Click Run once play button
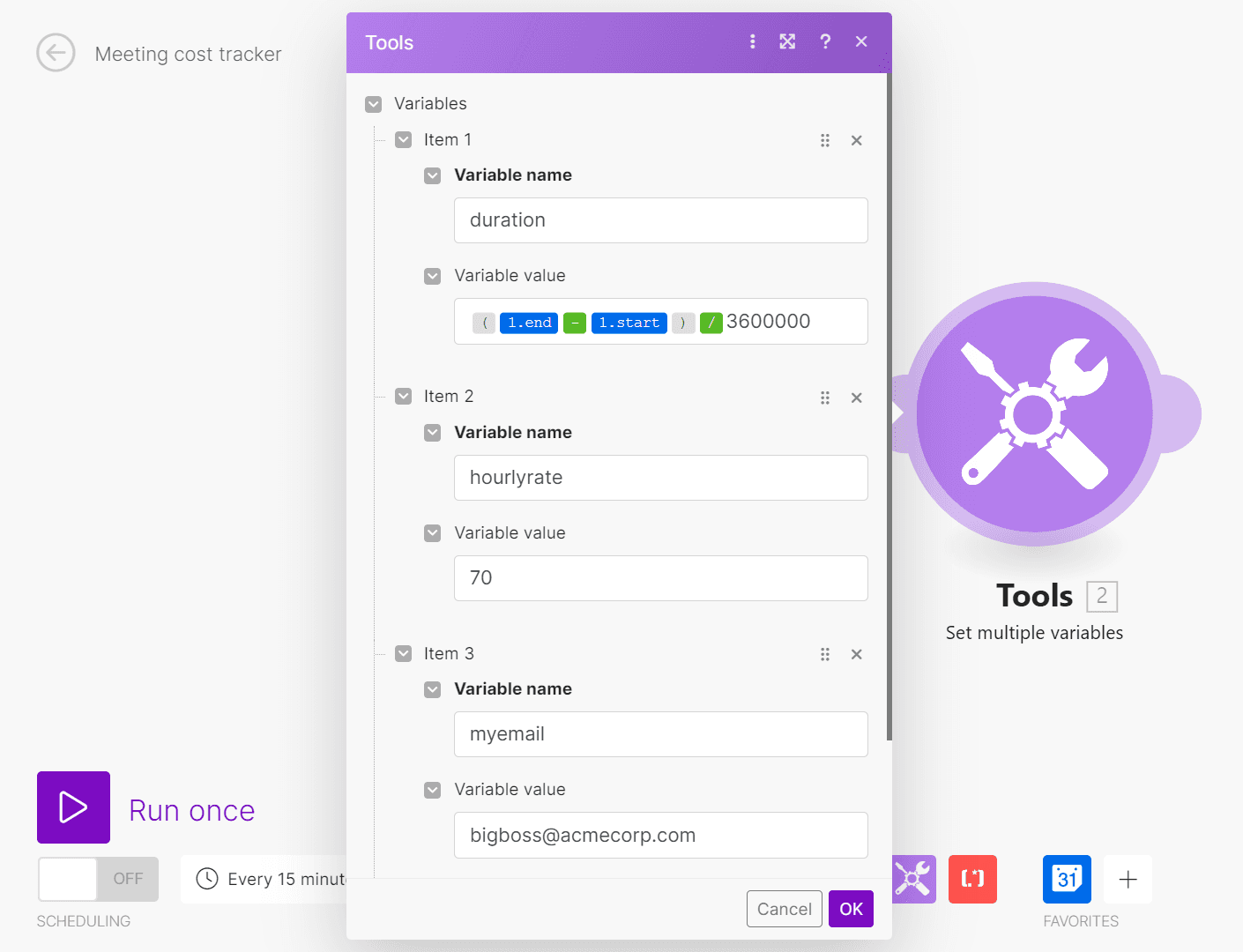The height and width of the screenshot is (952, 1243). click(x=73, y=807)
